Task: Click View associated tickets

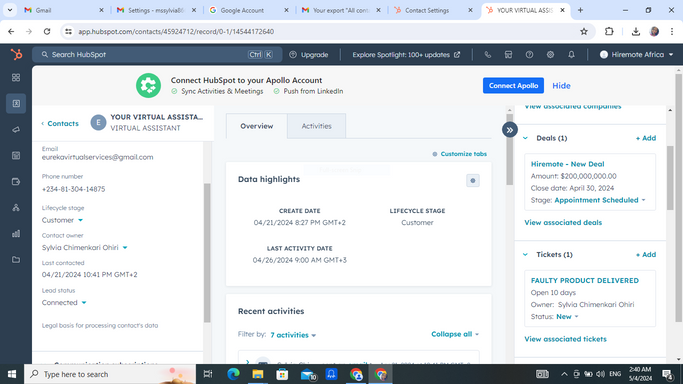Action: [x=565, y=339]
